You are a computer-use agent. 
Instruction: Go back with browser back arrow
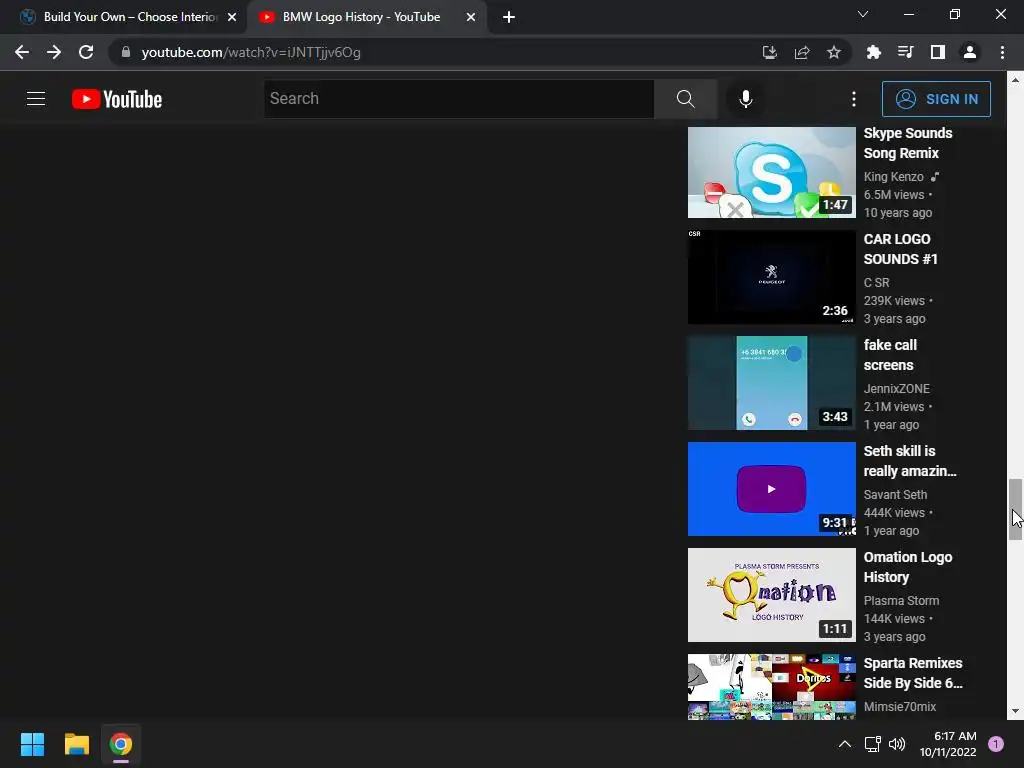pyautogui.click(x=22, y=52)
